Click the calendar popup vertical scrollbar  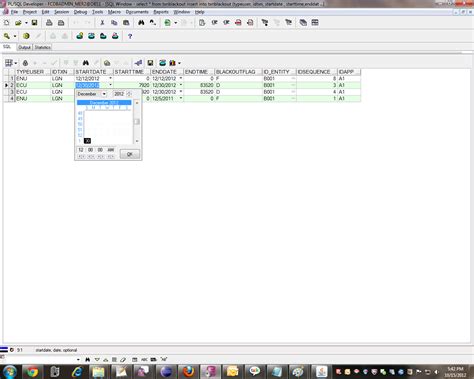[x=137, y=122]
